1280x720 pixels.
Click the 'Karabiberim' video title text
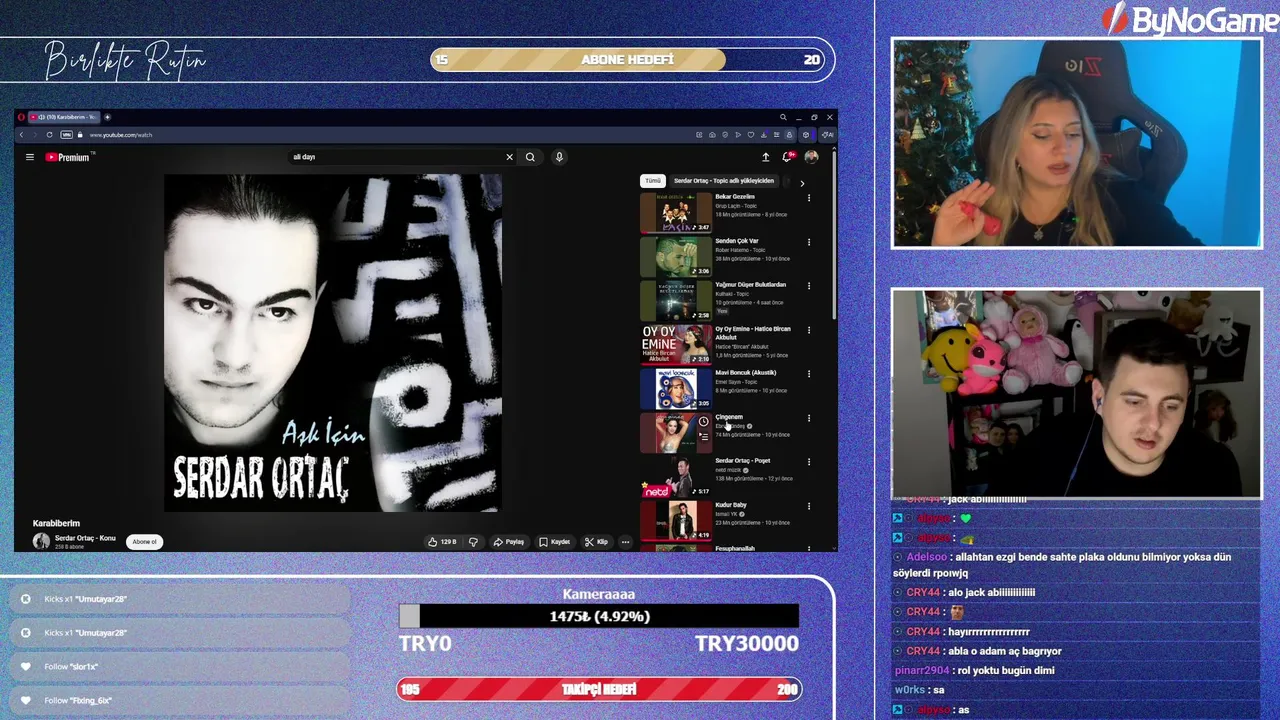pos(56,523)
